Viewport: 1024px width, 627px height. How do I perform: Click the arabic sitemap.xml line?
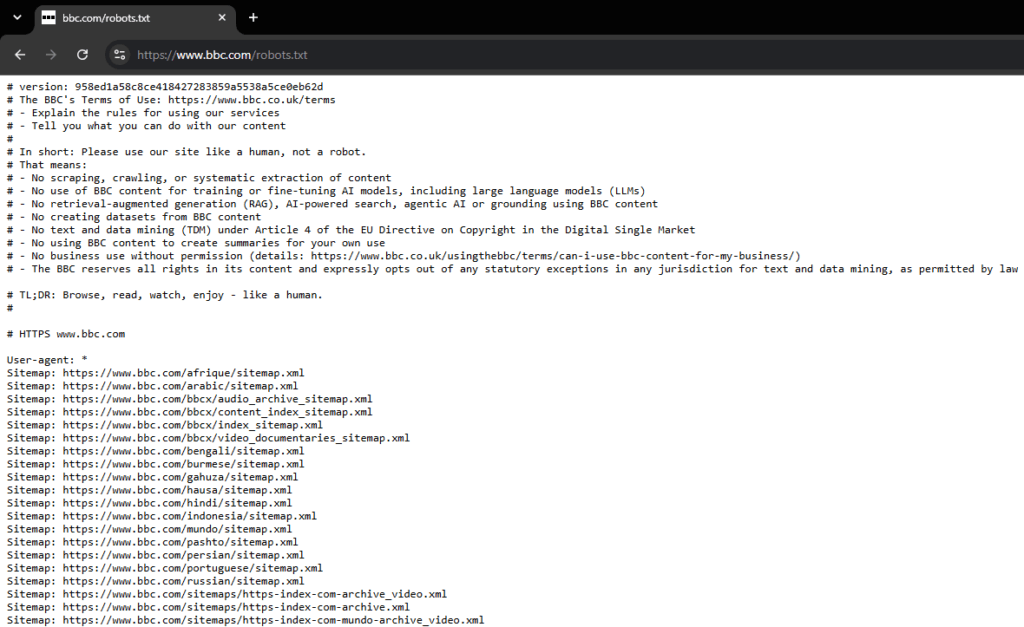153,386
